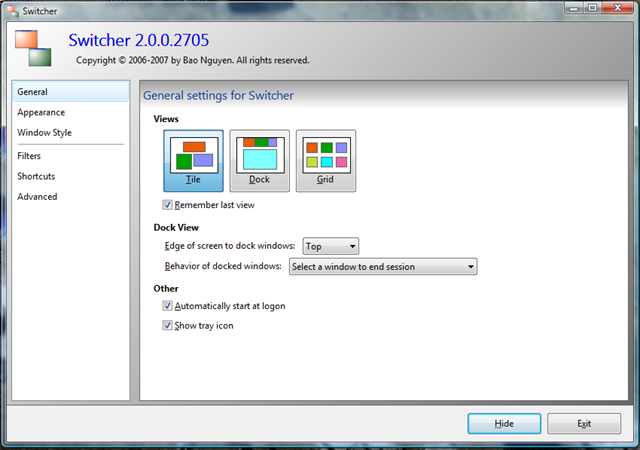Switch to Shortcuts settings
640x450 pixels.
point(36,177)
